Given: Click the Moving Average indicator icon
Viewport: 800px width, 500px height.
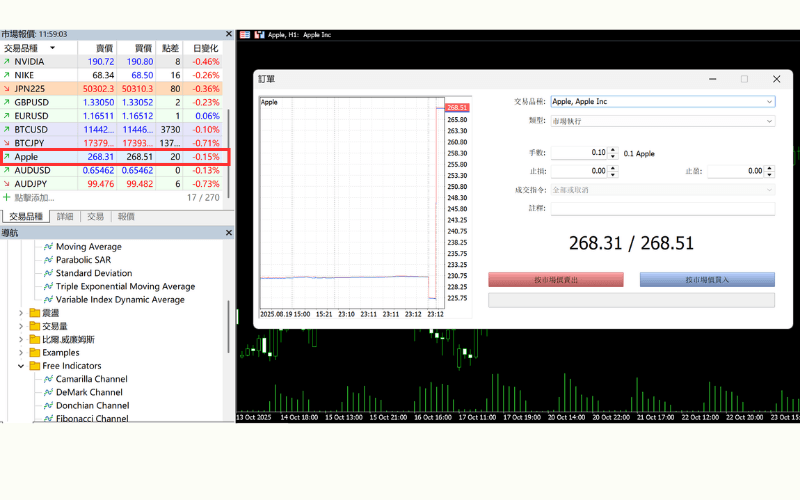Looking at the screenshot, I should click(x=47, y=247).
